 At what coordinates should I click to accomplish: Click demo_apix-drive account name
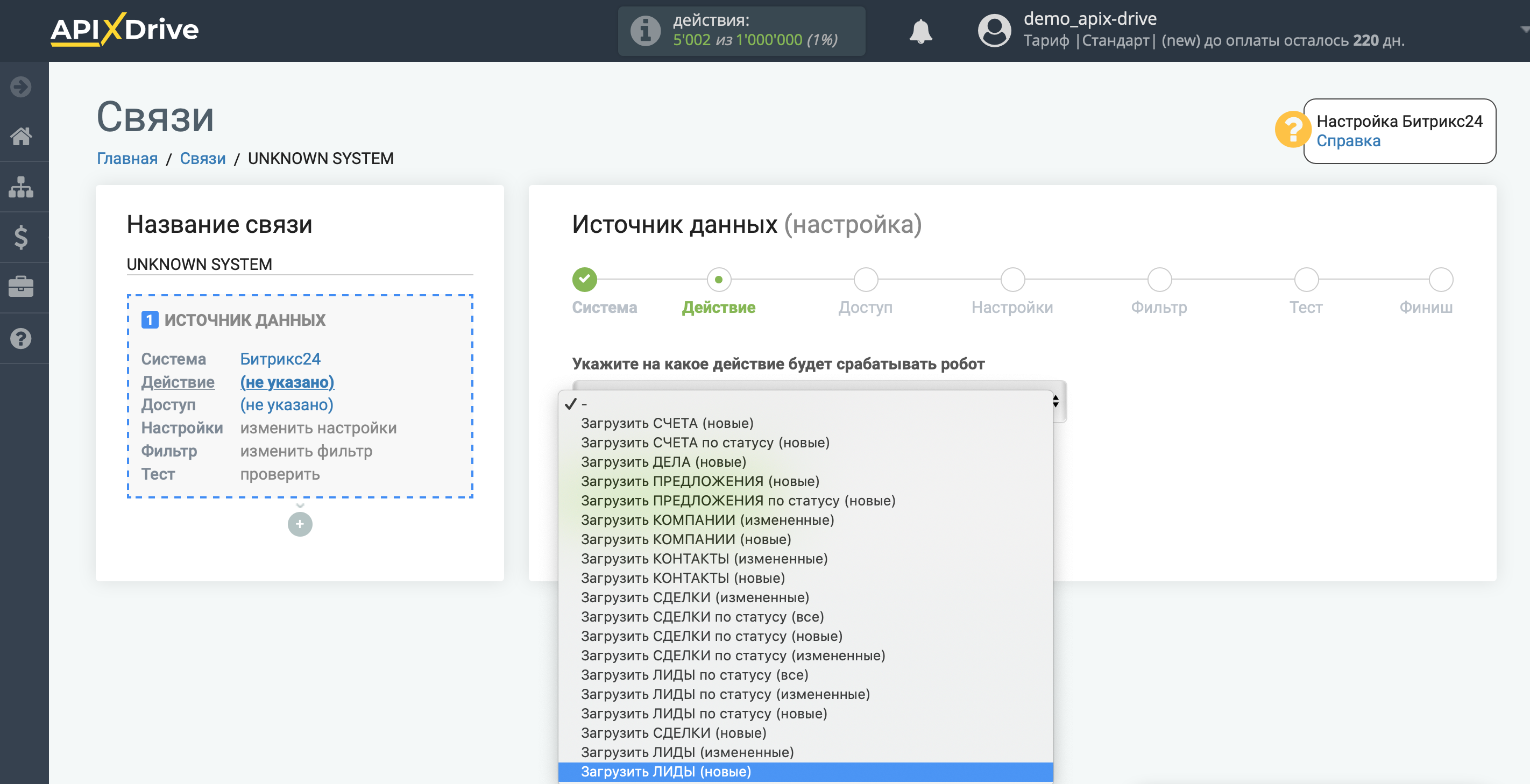pos(1090,19)
